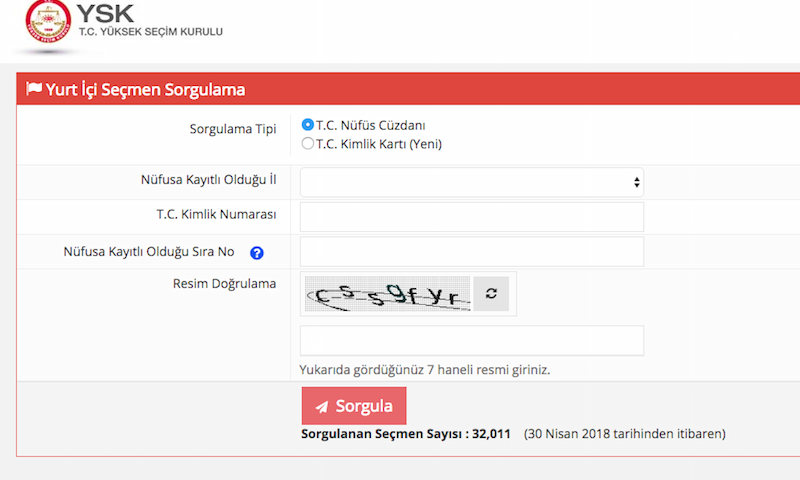Click the YSK emblem logo

click(48, 21)
